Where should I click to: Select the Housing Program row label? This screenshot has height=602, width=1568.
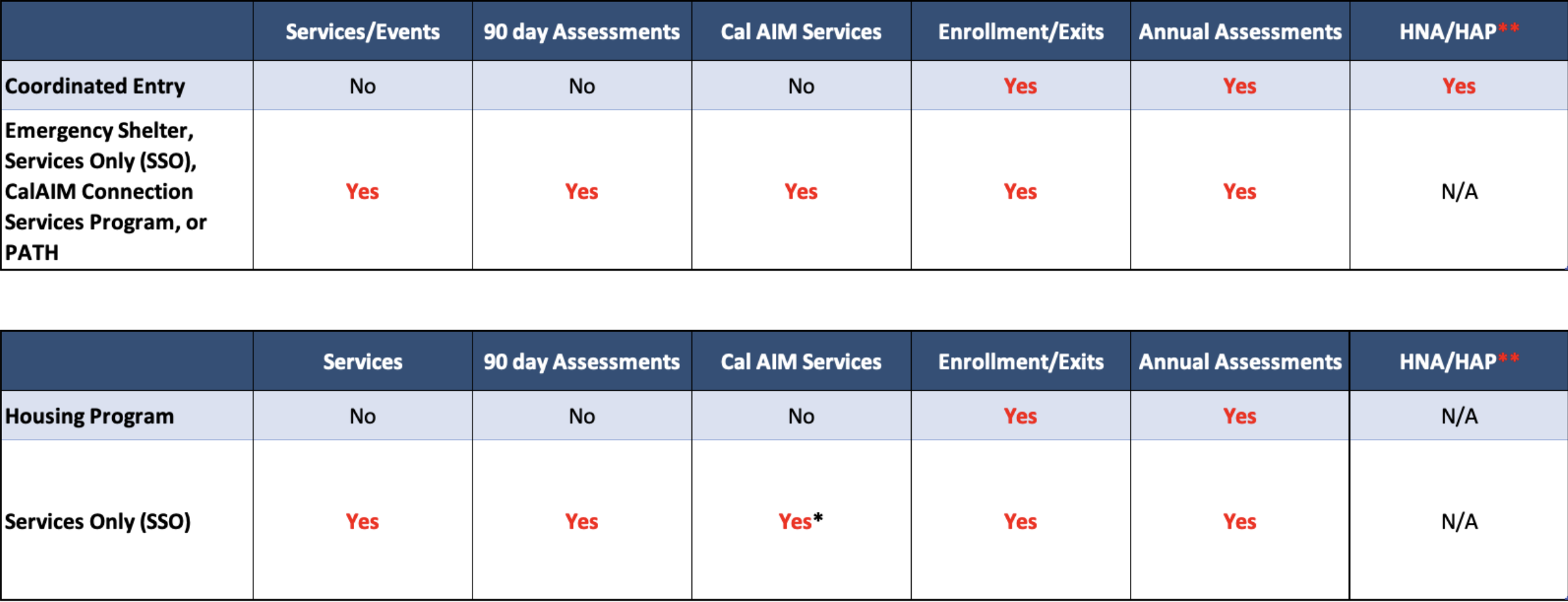coord(89,416)
